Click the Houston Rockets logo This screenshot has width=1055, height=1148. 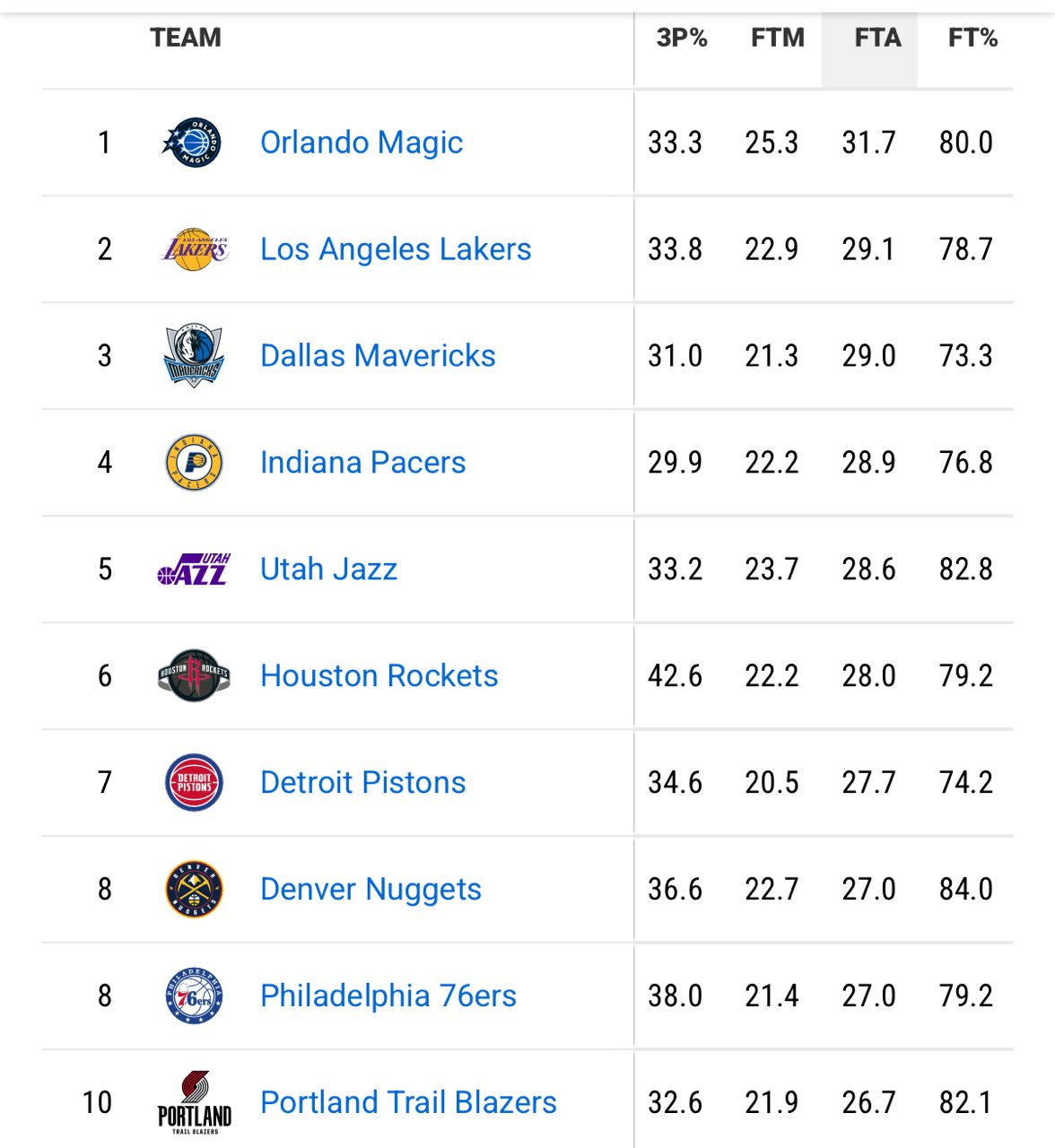point(194,675)
